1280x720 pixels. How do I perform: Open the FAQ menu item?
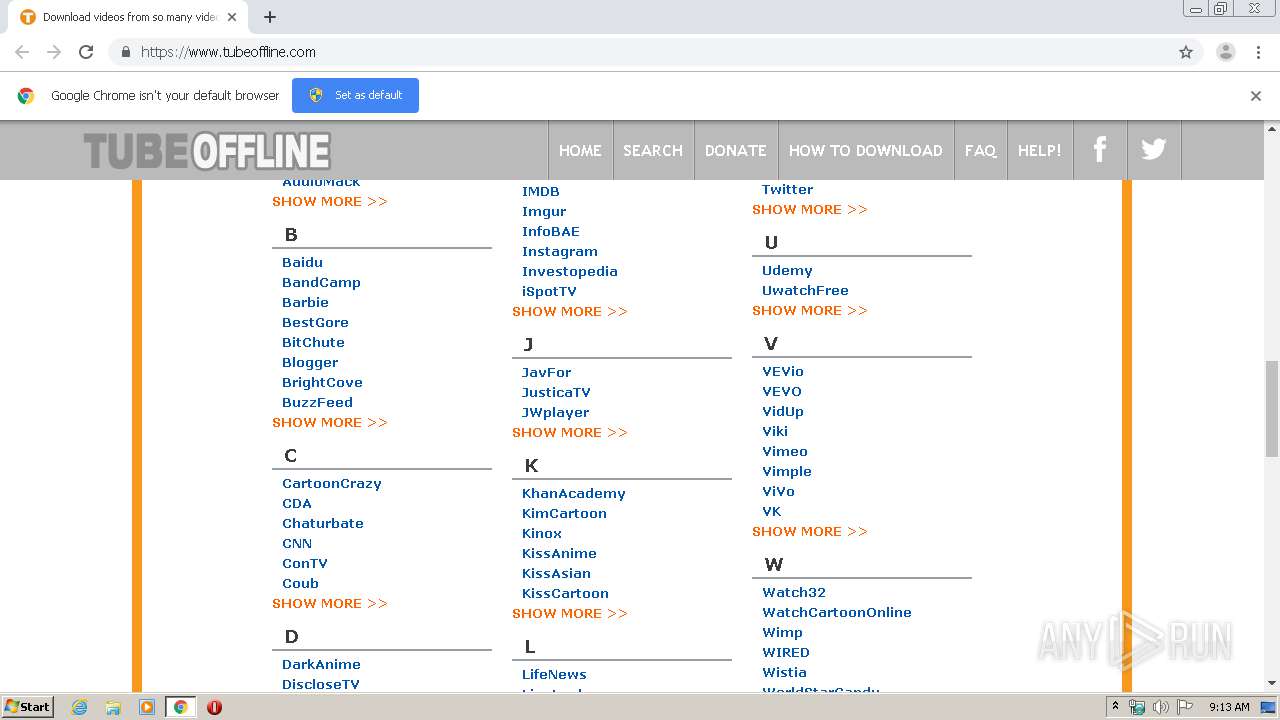(980, 150)
